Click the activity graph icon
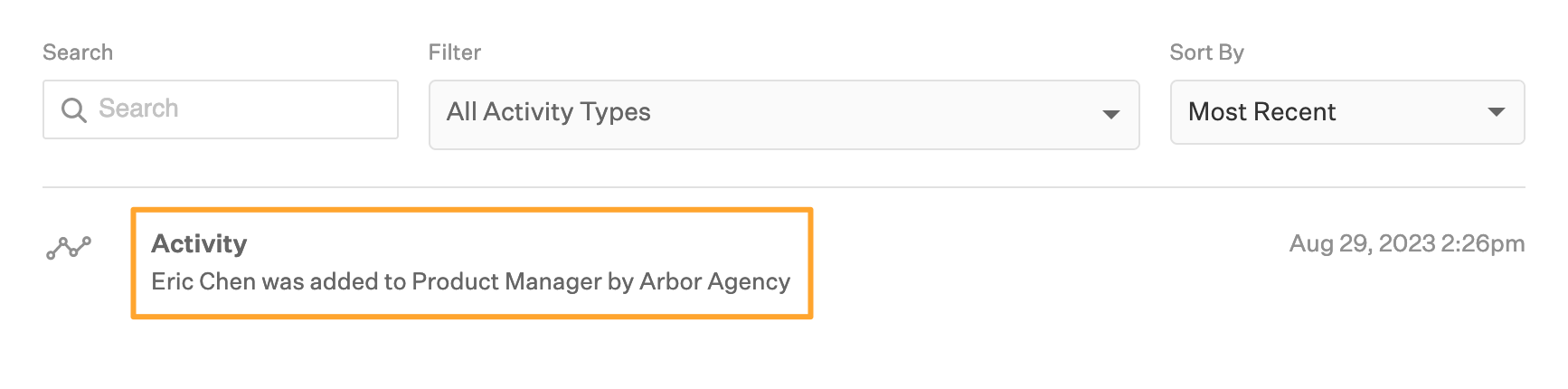 point(69,248)
